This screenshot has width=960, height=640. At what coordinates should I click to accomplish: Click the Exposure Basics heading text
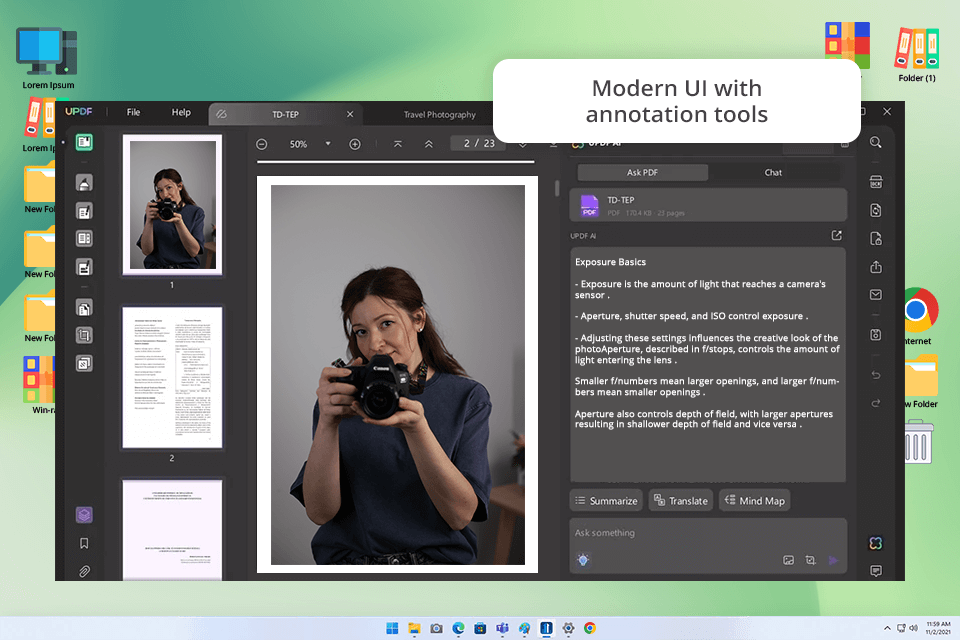click(610, 262)
